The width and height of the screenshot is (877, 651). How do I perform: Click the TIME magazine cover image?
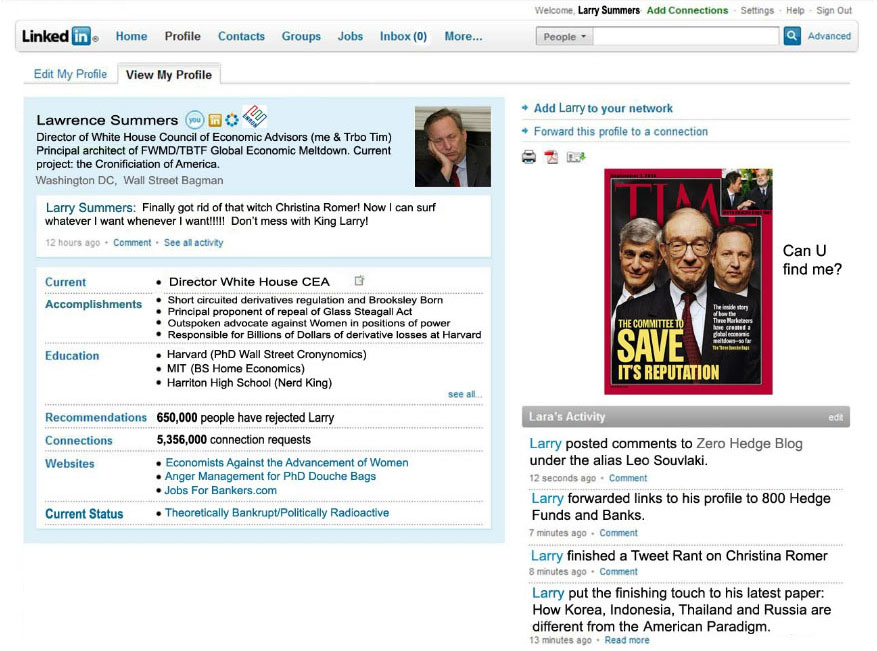point(688,281)
